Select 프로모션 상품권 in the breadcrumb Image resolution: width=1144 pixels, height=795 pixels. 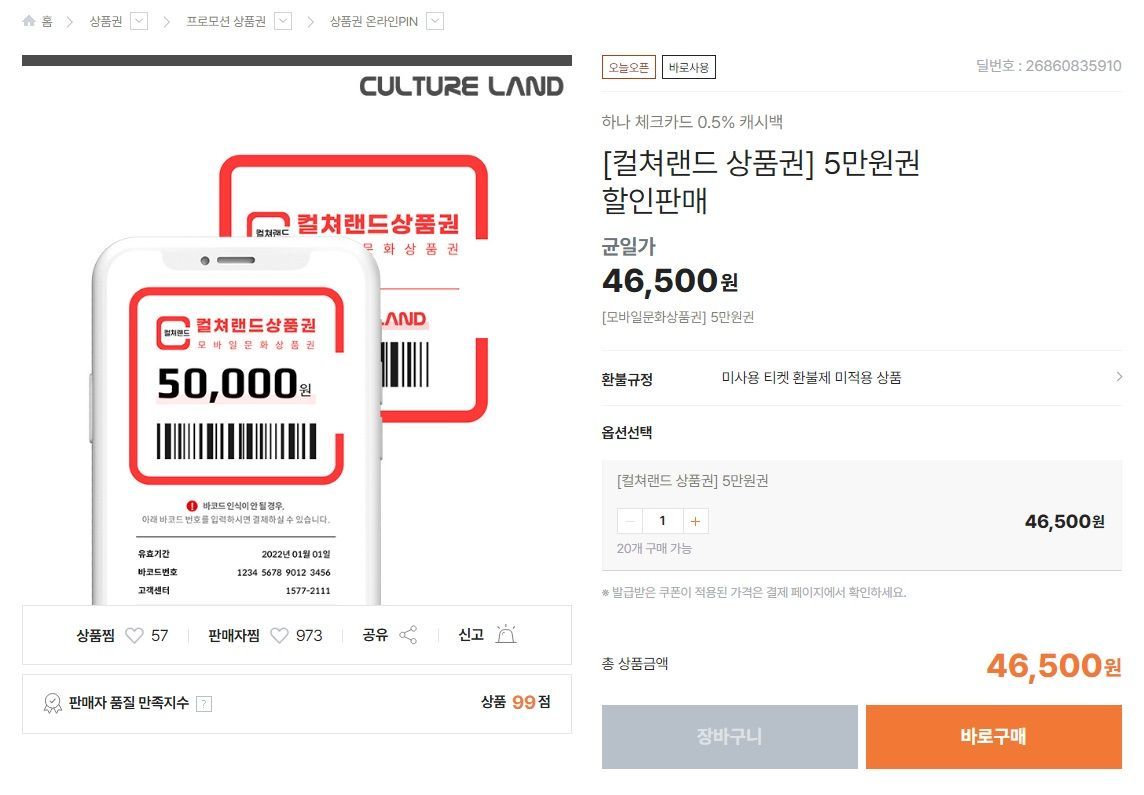[225, 19]
